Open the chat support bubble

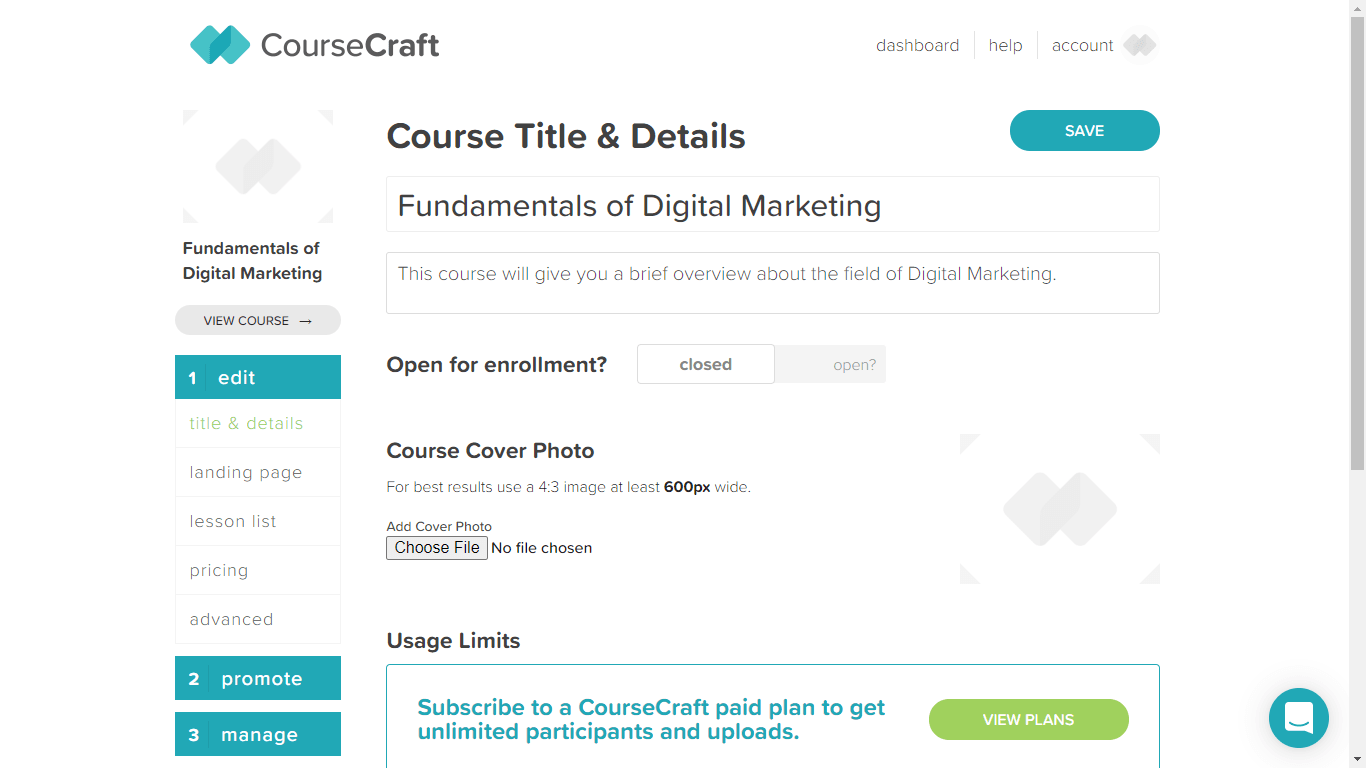pos(1298,718)
